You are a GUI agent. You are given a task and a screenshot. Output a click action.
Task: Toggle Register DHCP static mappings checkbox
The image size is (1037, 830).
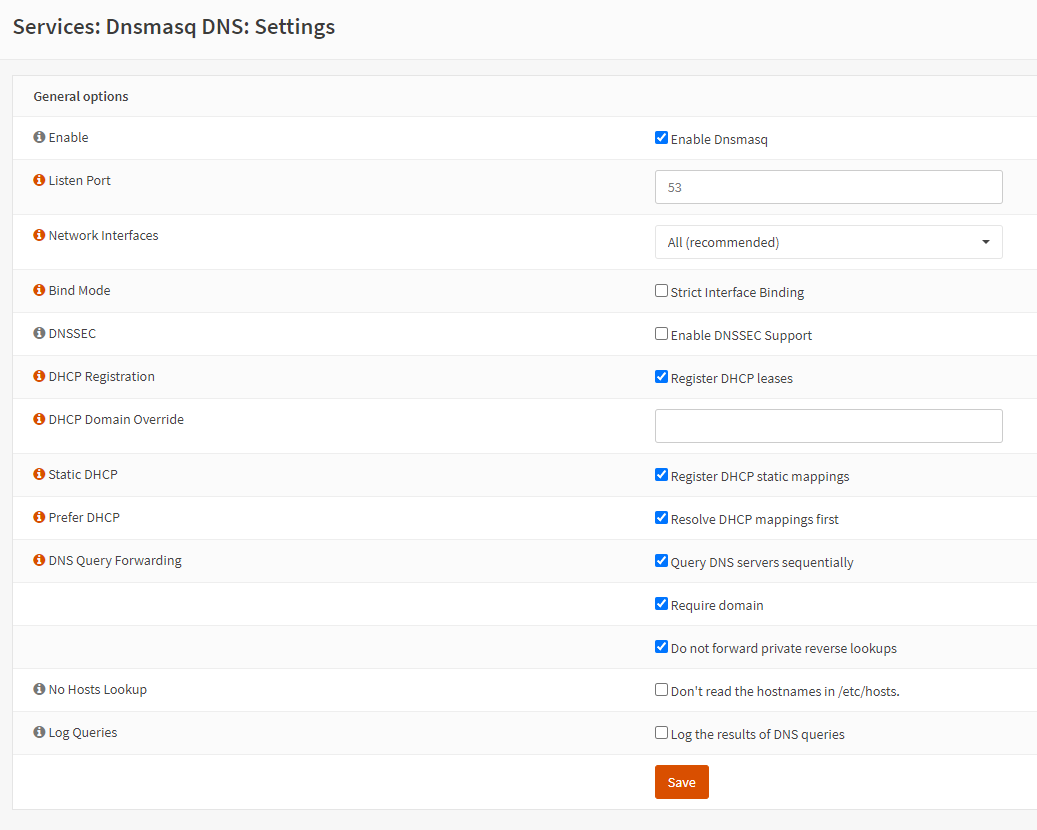661,474
